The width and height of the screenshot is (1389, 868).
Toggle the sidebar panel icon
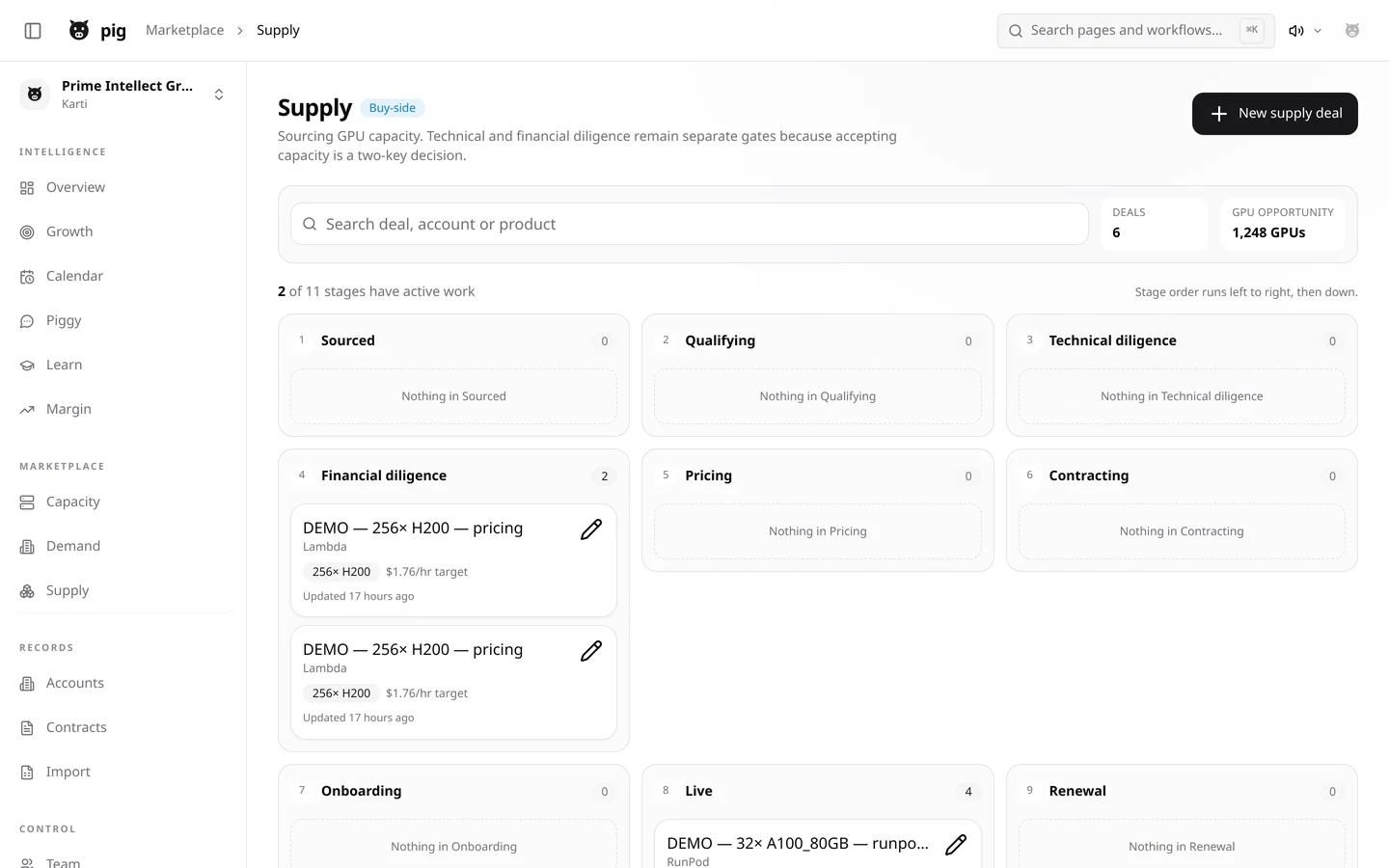[33, 31]
